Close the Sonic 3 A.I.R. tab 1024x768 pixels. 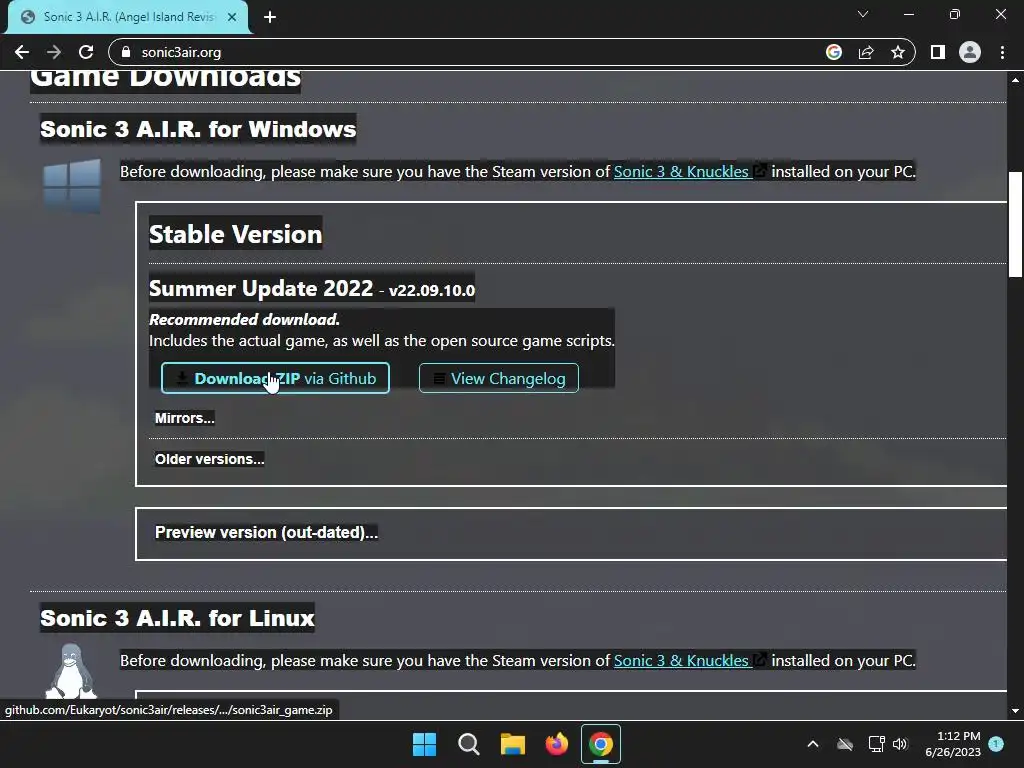232,17
